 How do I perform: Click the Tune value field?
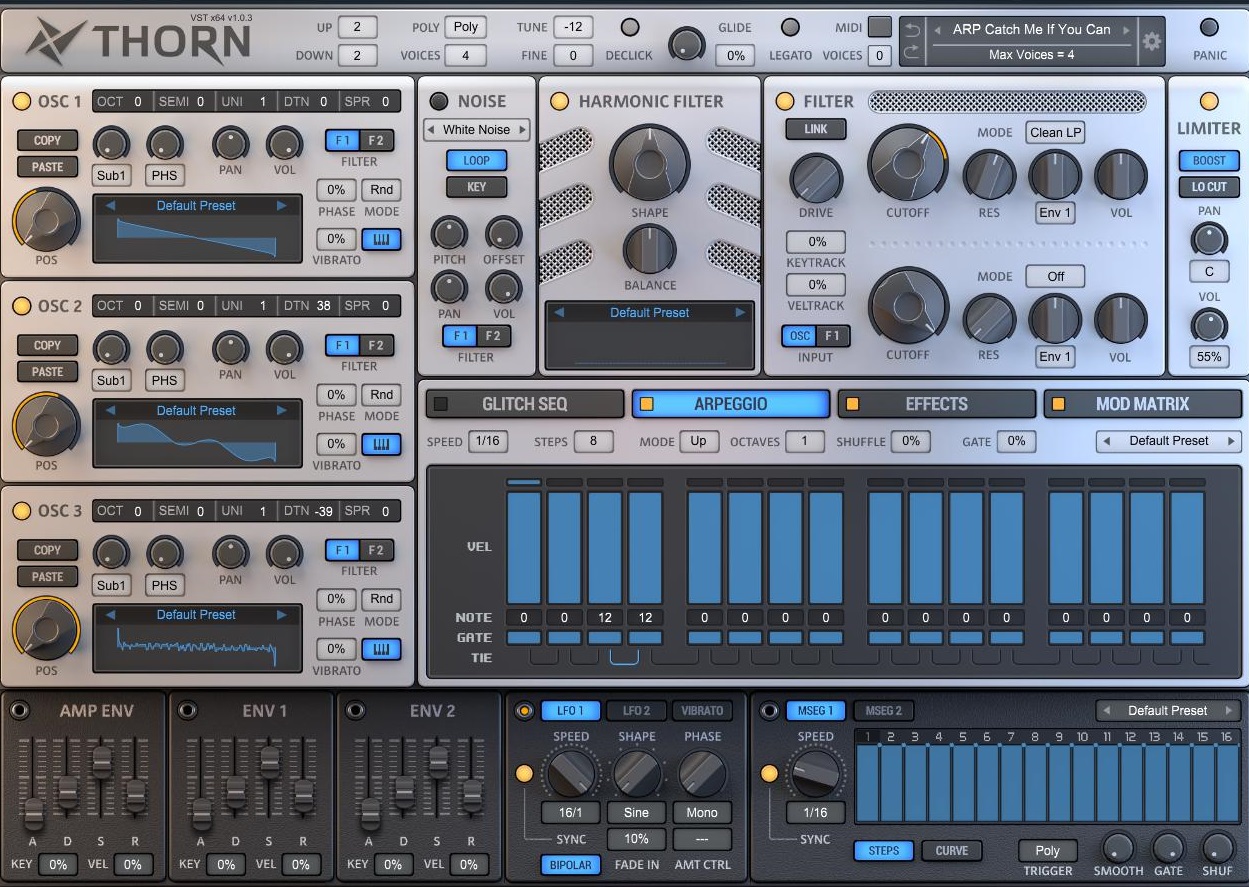click(573, 27)
